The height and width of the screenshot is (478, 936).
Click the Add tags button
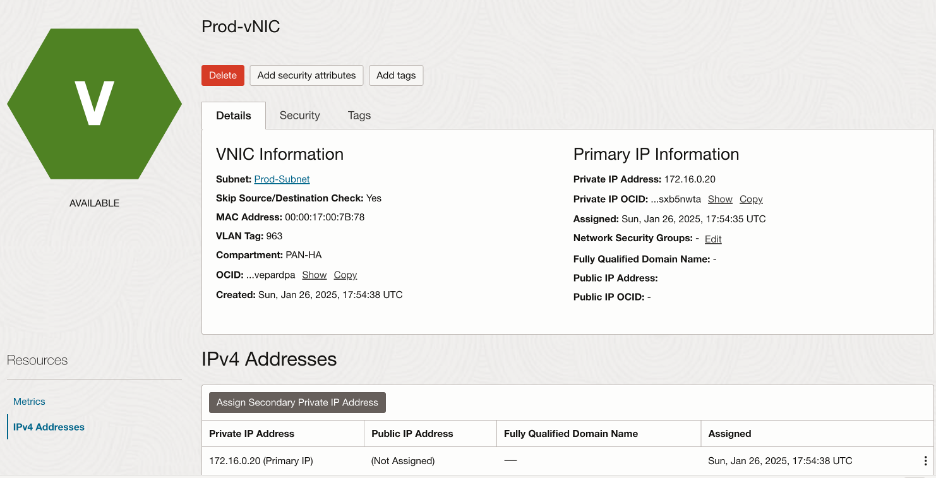pyautogui.click(x=396, y=75)
